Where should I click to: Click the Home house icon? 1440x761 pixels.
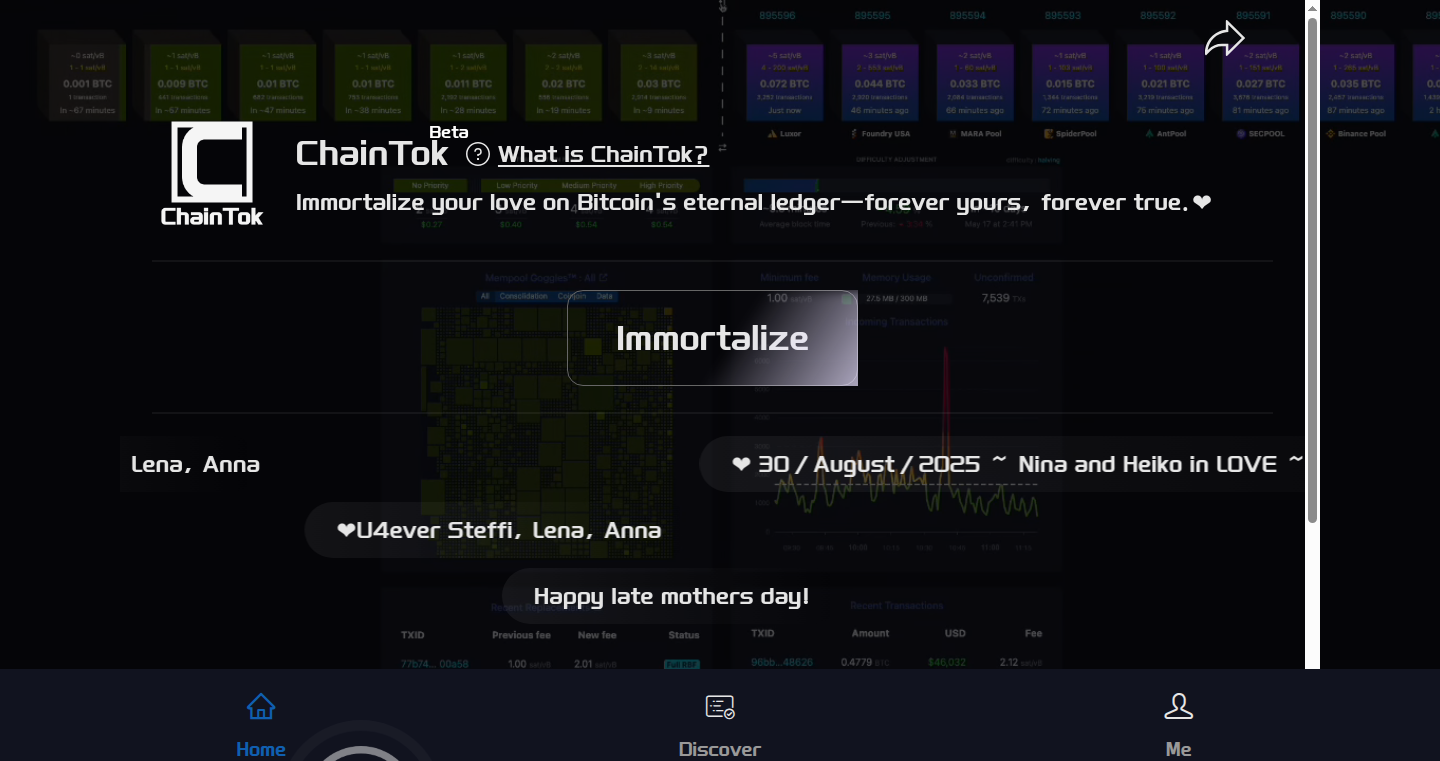point(261,707)
